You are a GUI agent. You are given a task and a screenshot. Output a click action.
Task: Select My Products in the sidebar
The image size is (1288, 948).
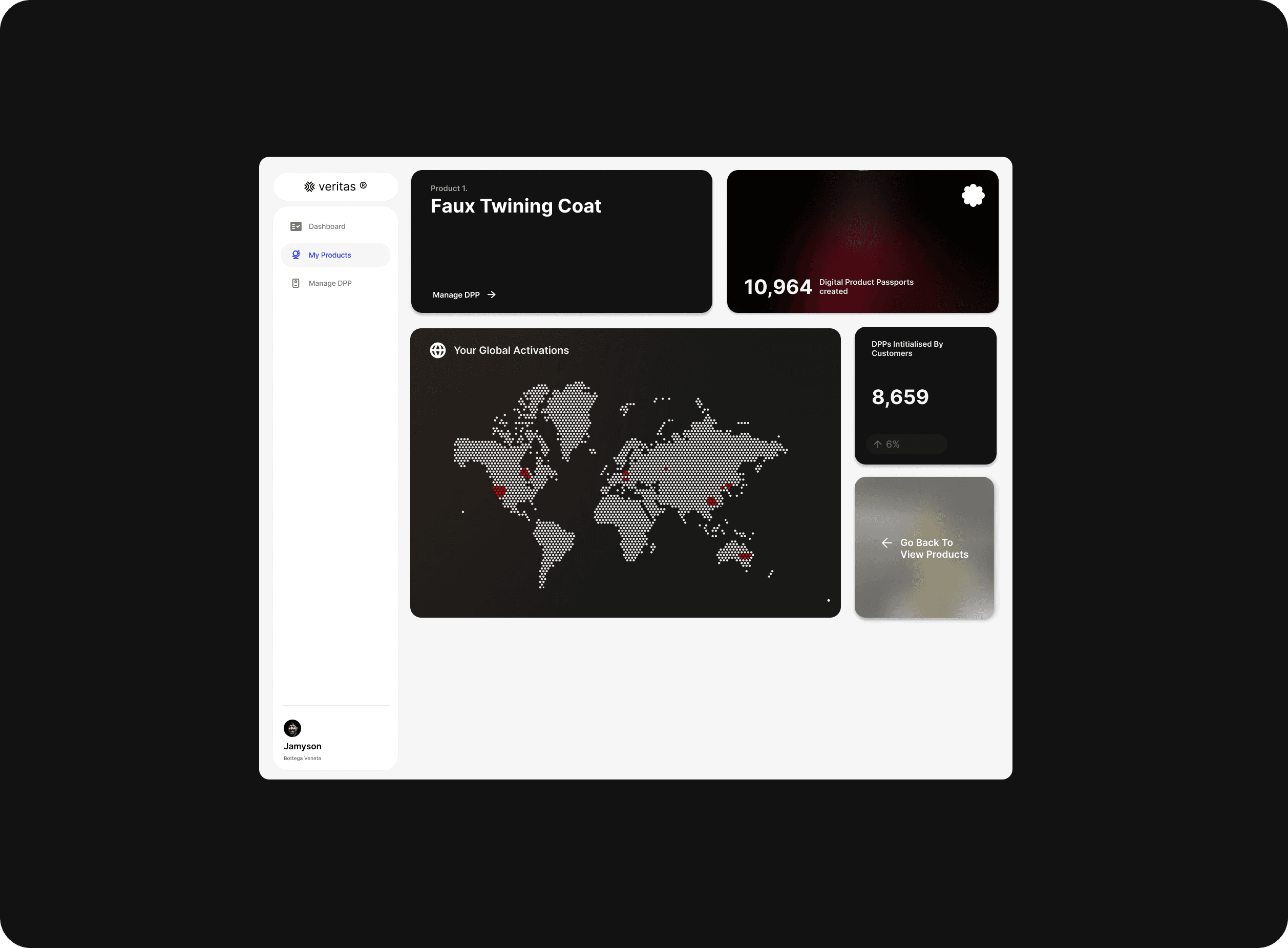point(335,255)
